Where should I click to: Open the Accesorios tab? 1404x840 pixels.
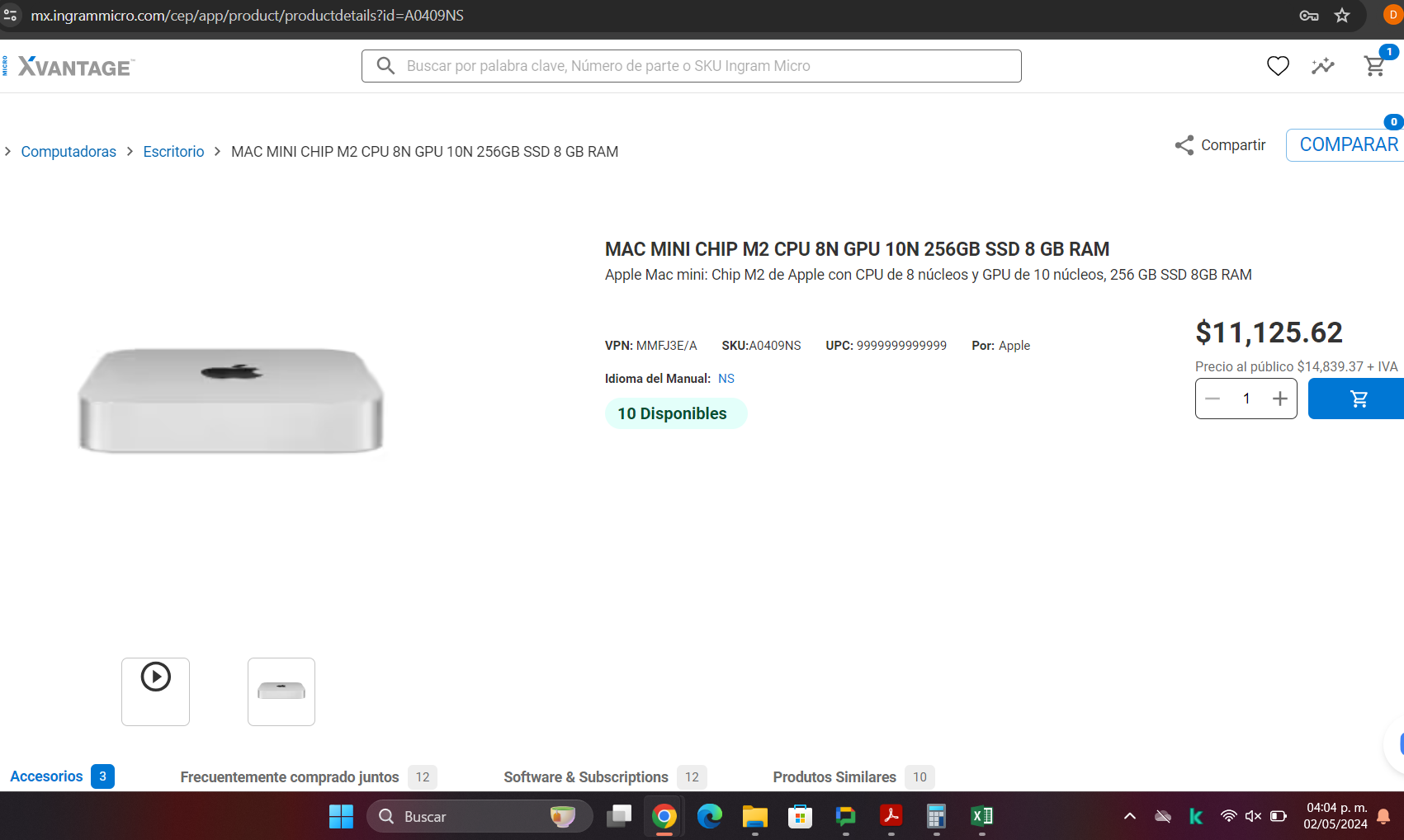[x=62, y=776]
